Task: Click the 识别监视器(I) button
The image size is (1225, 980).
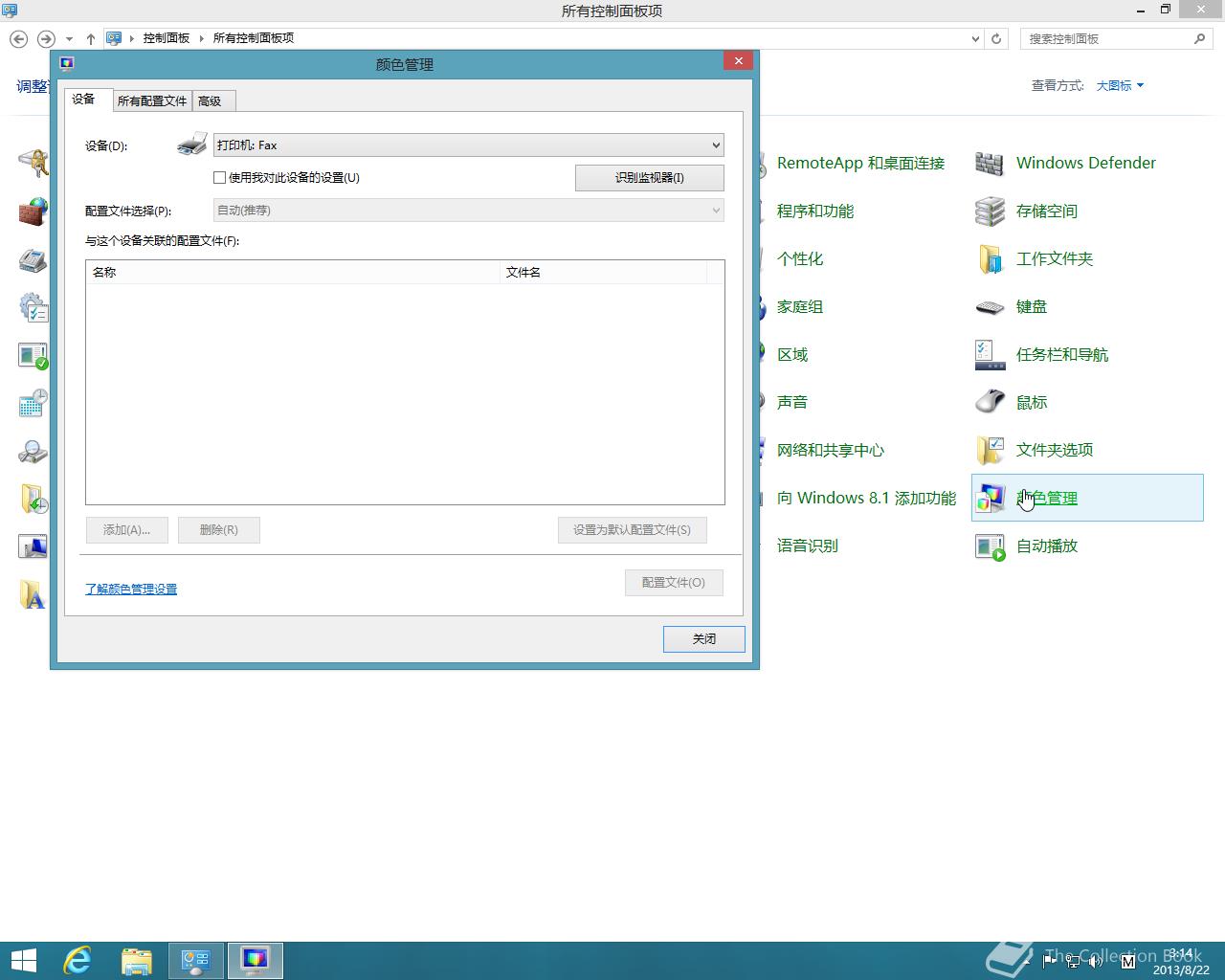Action: click(650, 178)
